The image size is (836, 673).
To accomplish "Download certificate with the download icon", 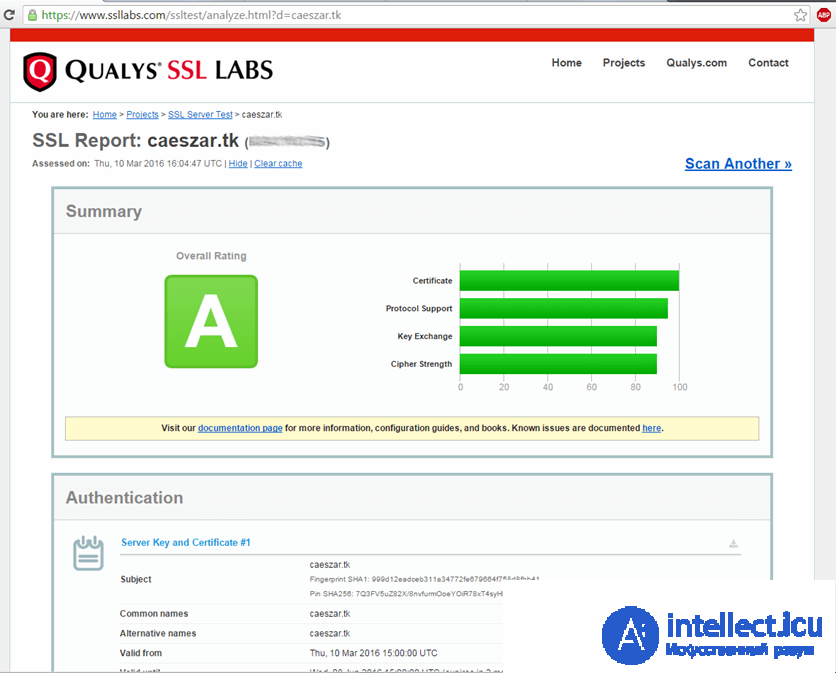I will coord(734,543).
